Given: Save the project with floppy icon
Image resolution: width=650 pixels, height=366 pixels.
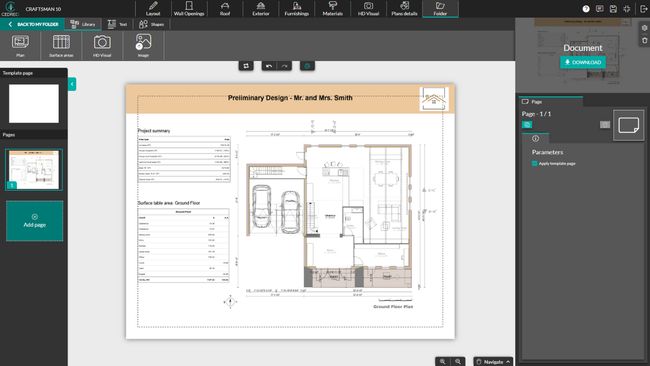Looking at the screenshot, I should click(613, 9).
